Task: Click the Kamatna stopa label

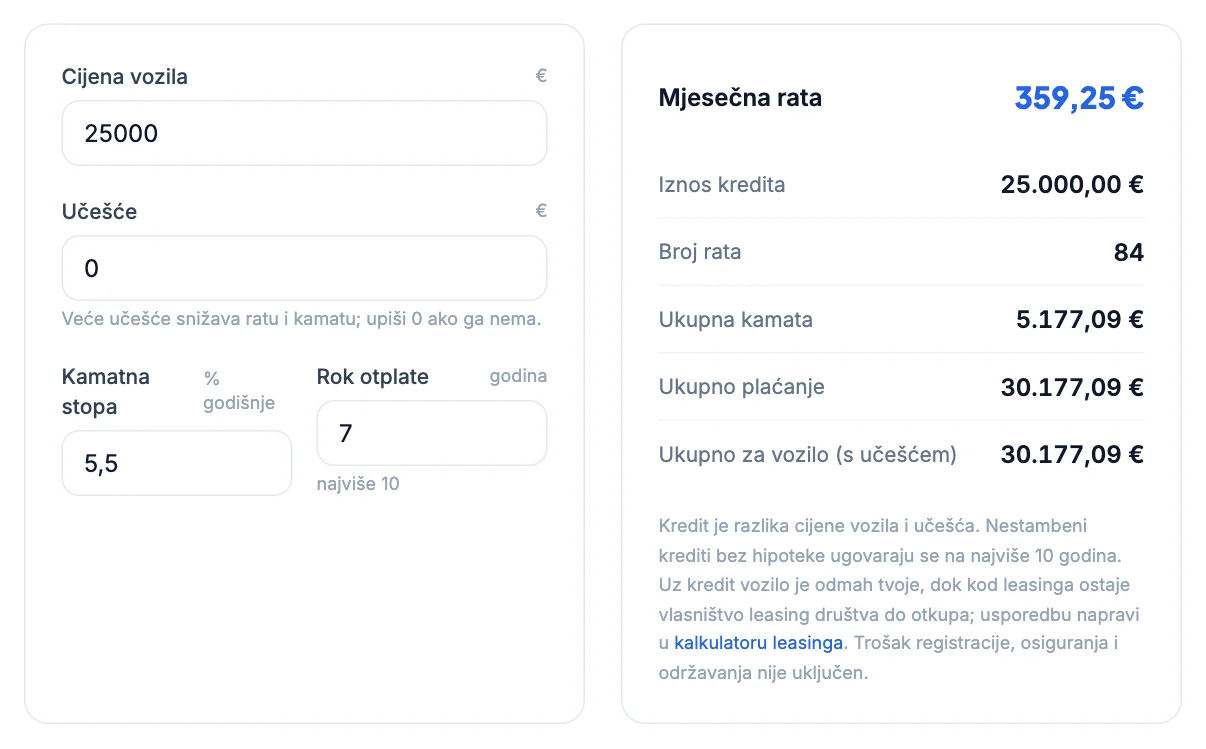Action: coord(106,392)
